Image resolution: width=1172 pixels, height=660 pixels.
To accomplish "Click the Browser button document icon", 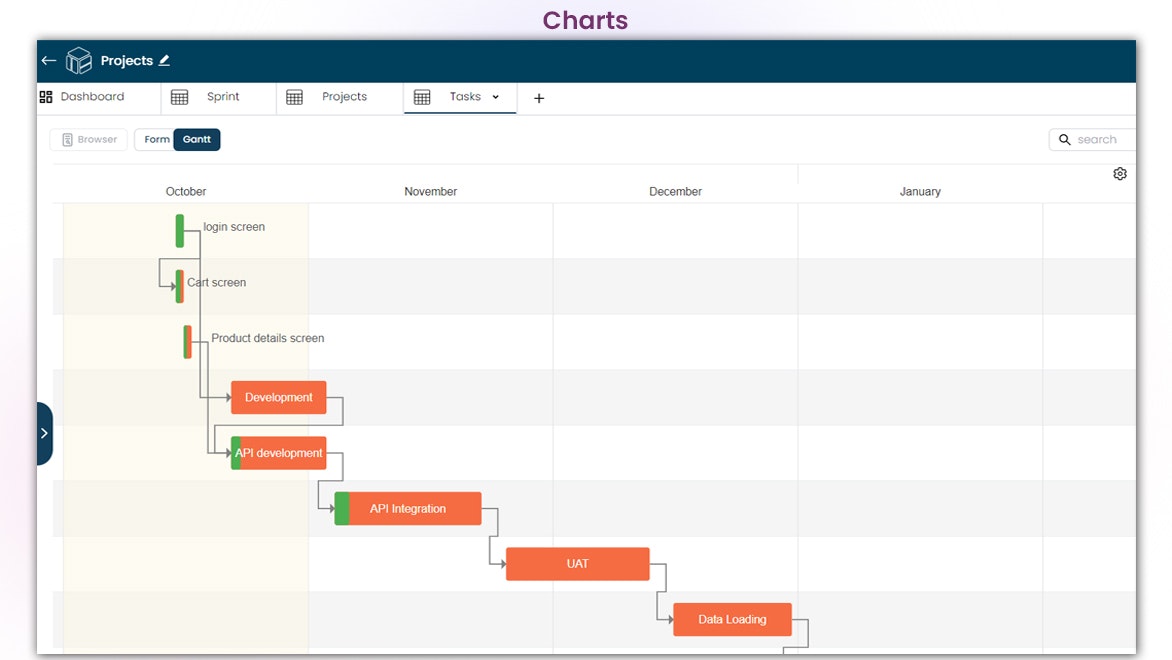I will (x=67, y=140).
